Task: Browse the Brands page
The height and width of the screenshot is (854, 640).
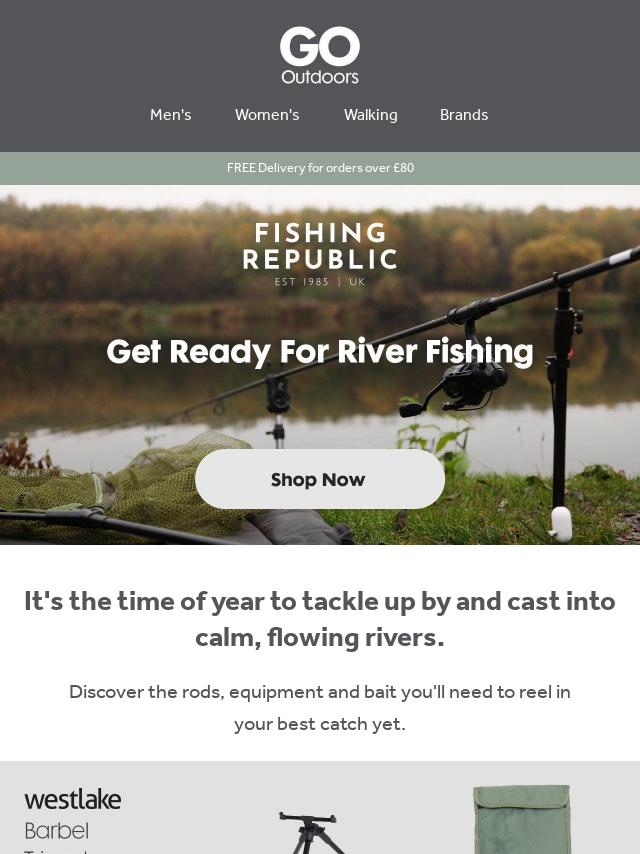Action: (464, 115)
